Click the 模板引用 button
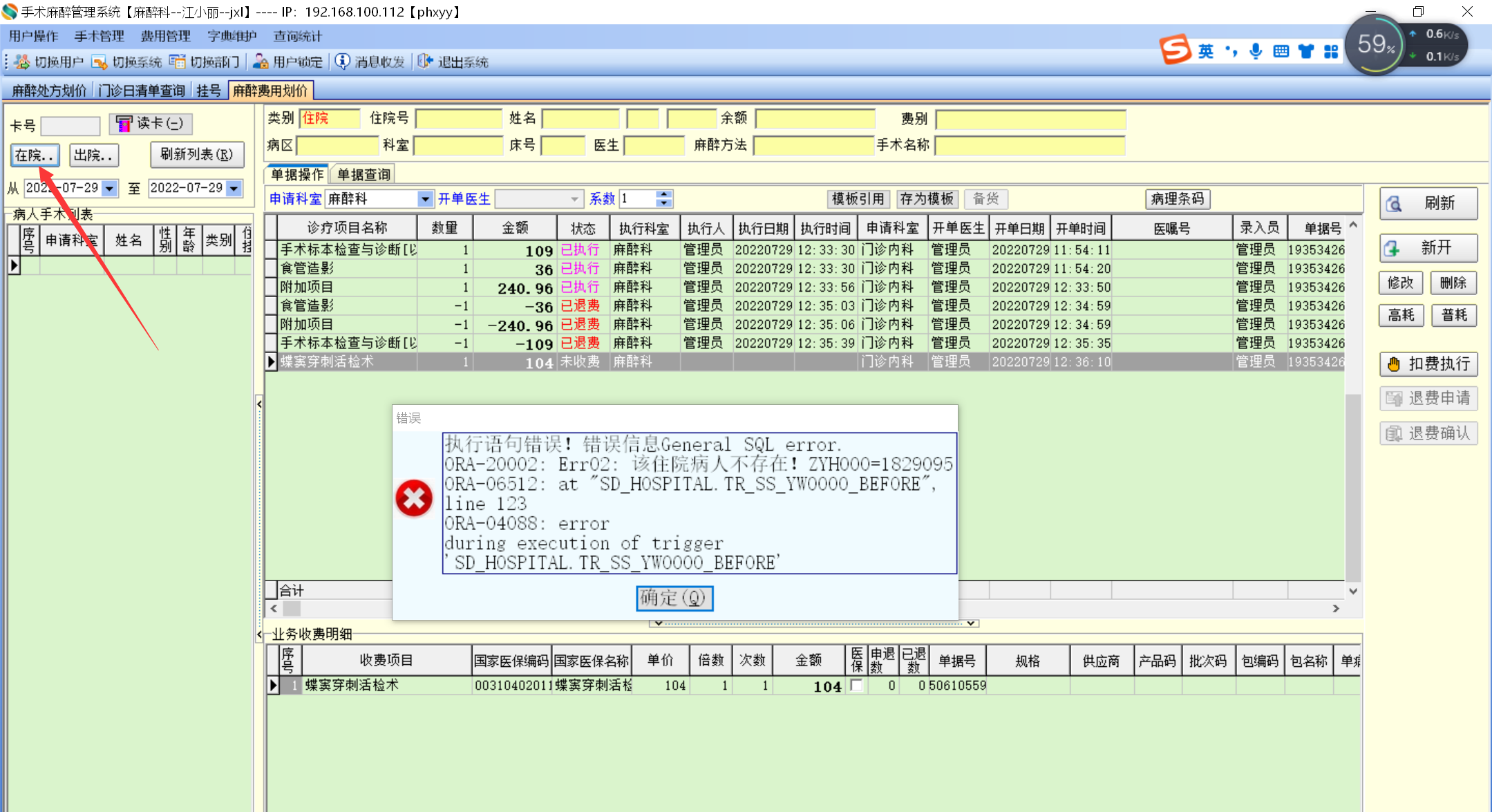The image size is (1492, 812). pos(858,199)
